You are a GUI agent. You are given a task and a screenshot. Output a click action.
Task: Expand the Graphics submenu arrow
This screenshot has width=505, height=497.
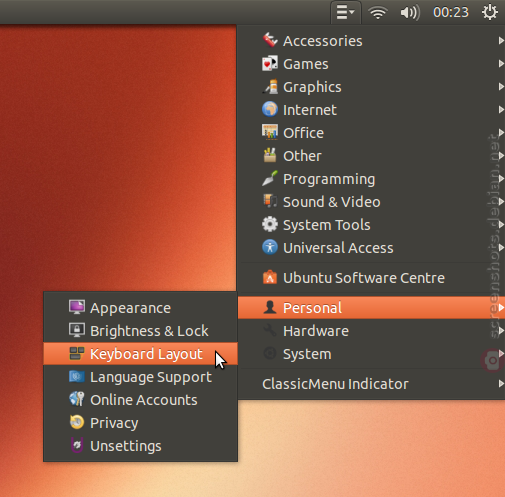coord(501,86)
